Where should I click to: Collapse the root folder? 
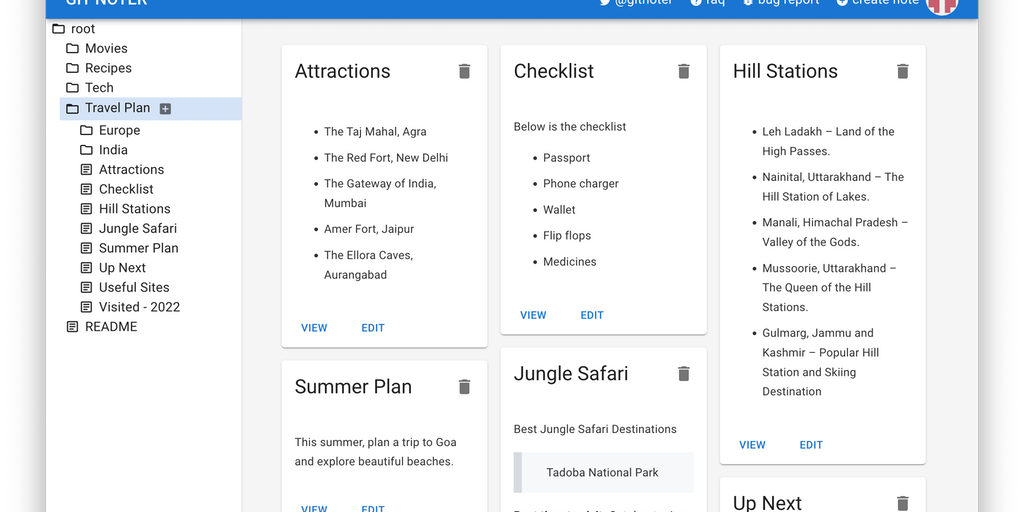point(83,29)
